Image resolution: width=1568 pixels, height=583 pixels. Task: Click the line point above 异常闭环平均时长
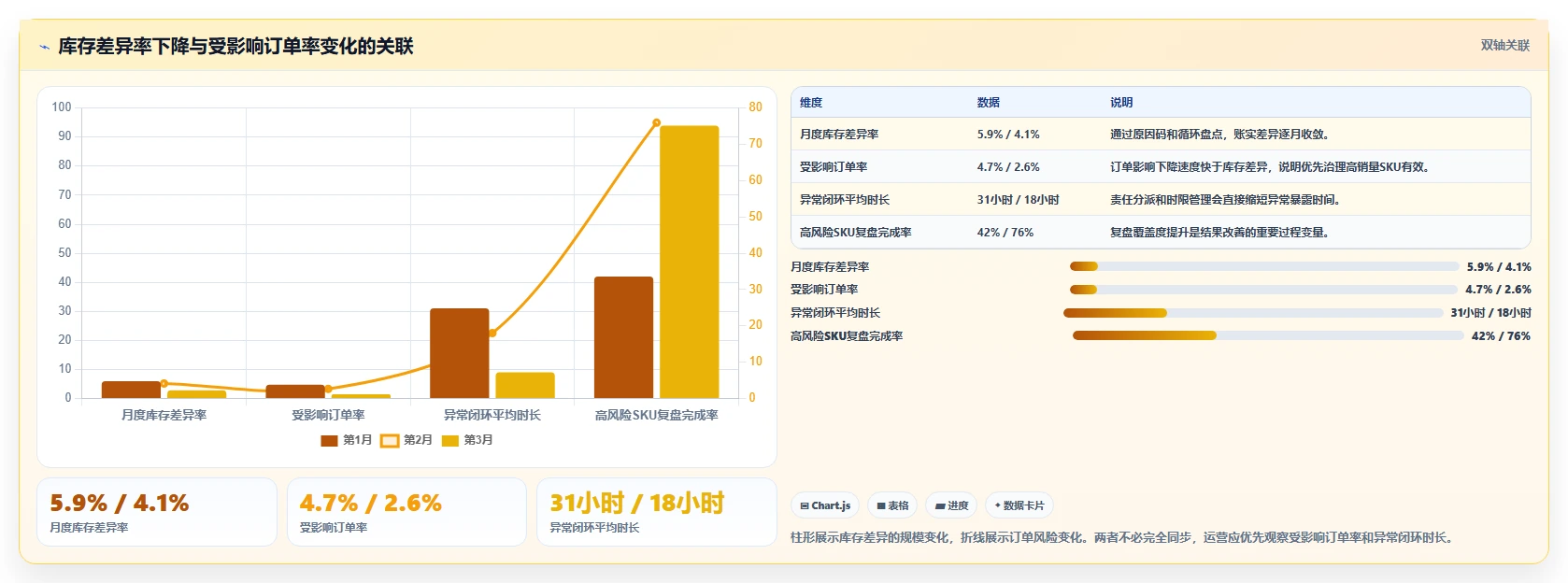[x=492, y=333]
